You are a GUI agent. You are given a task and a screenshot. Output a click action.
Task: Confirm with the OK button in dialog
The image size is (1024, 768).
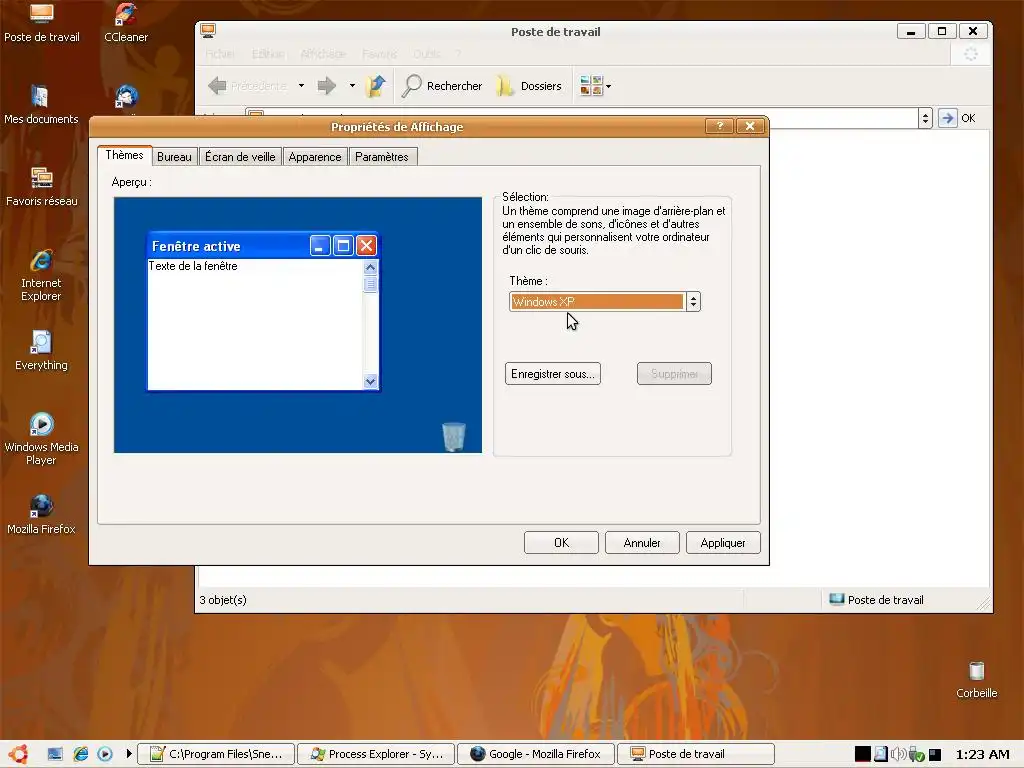(x=561, y=543)
